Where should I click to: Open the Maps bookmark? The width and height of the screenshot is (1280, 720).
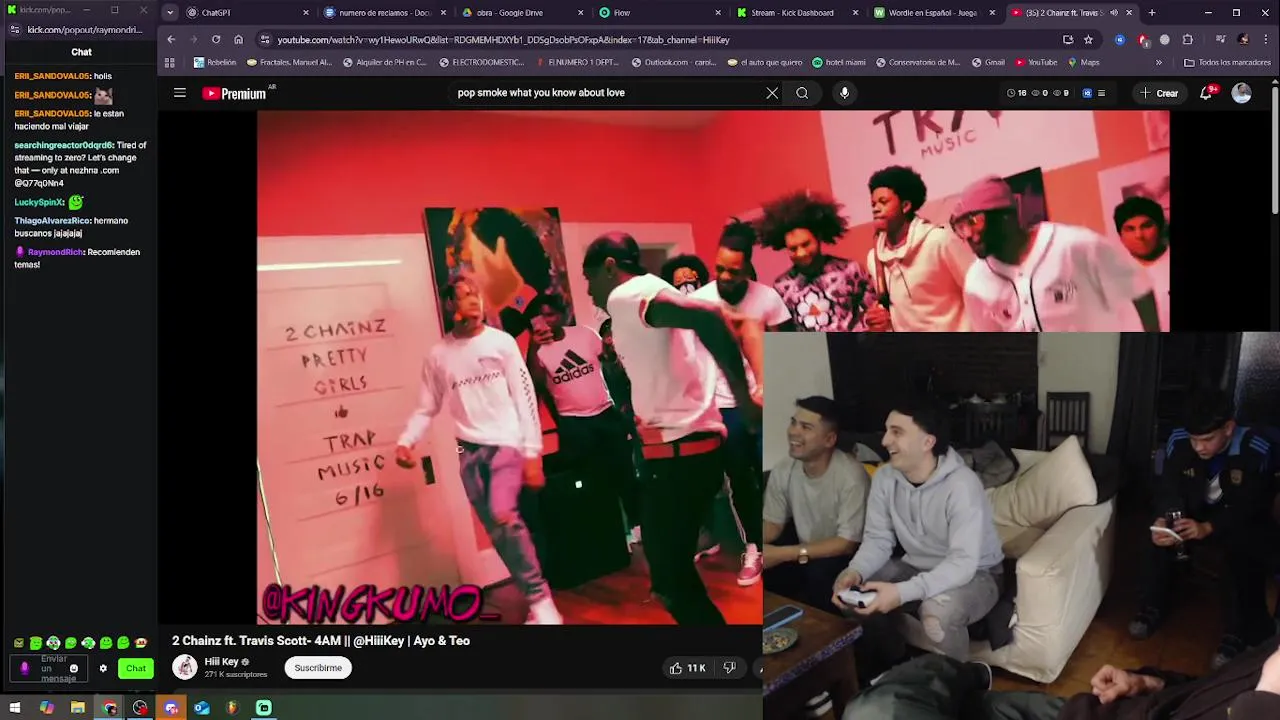tap(1083, 62)
